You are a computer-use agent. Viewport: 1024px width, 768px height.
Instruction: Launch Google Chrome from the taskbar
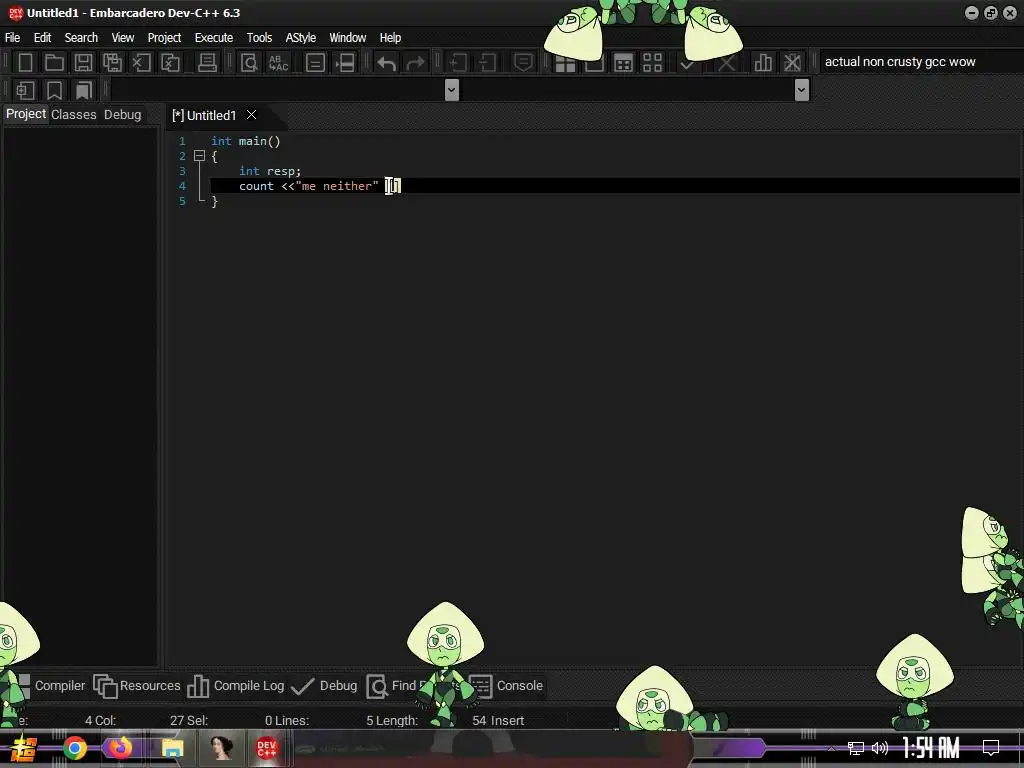click(74, 748)
